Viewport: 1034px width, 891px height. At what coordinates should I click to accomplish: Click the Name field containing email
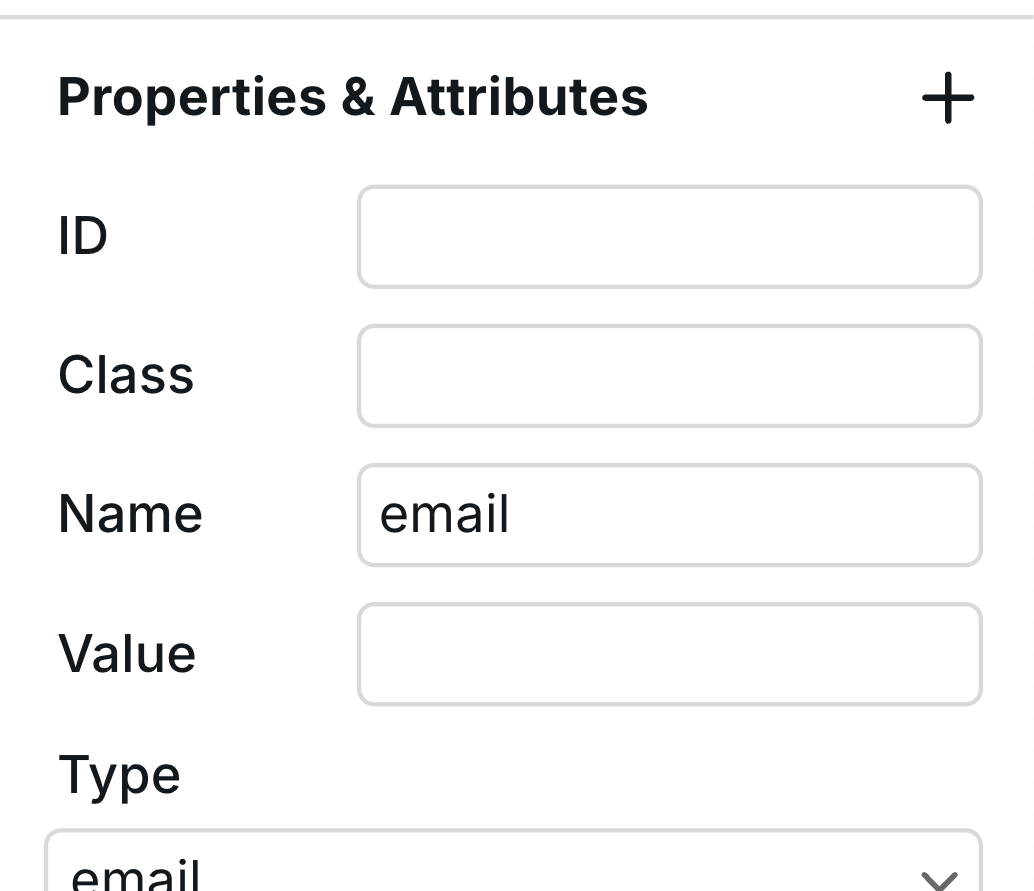669,514
